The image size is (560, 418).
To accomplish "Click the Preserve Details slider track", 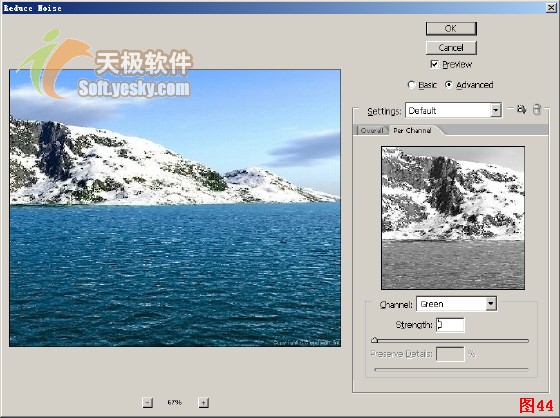I will point(451,369).
